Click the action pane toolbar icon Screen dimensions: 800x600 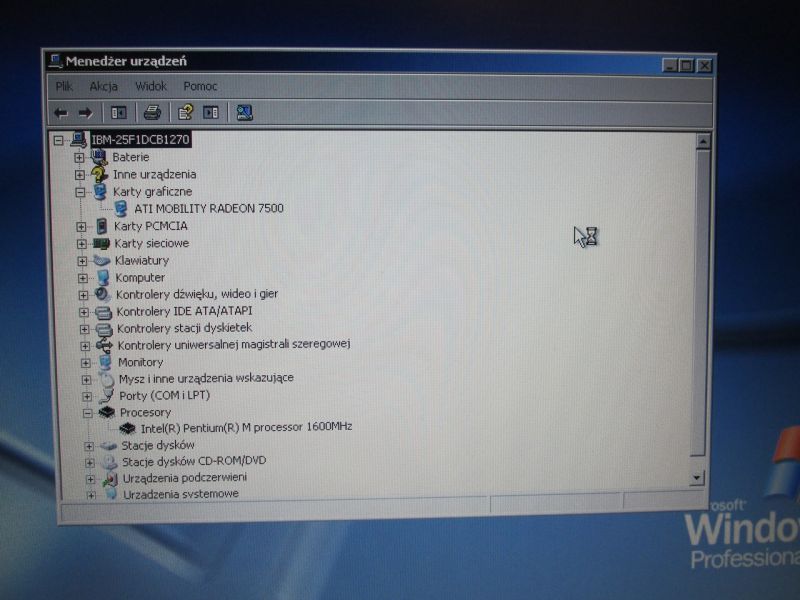(211, 113)
